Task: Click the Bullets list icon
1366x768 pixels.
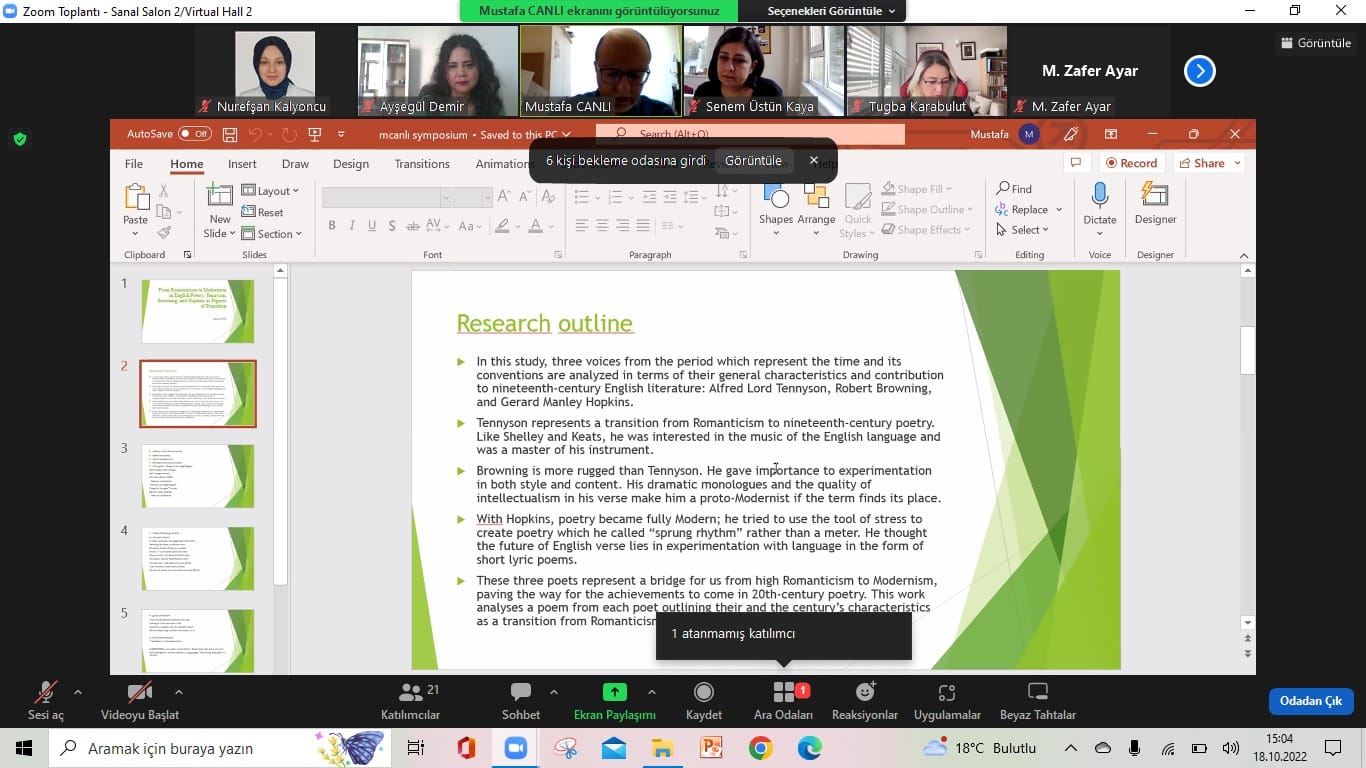Action: tap(582, 197)
